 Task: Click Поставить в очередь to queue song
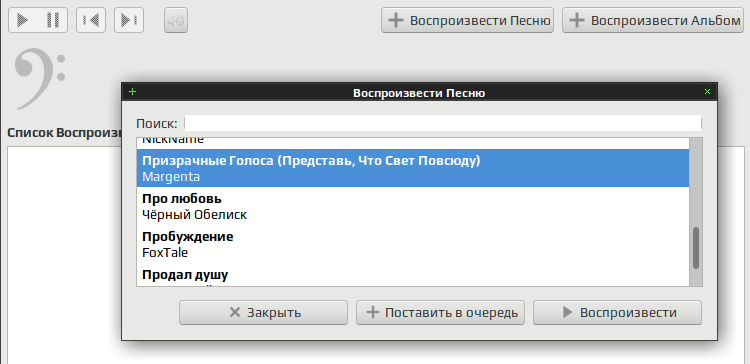(x=441, y=313)
